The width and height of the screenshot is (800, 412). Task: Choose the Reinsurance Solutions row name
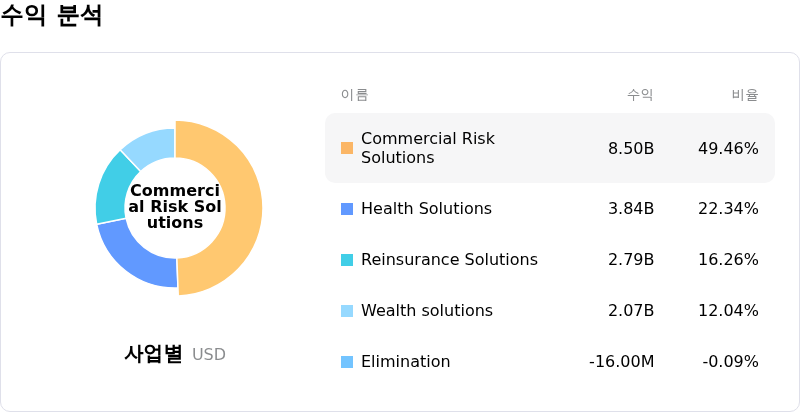click(449, 260)
